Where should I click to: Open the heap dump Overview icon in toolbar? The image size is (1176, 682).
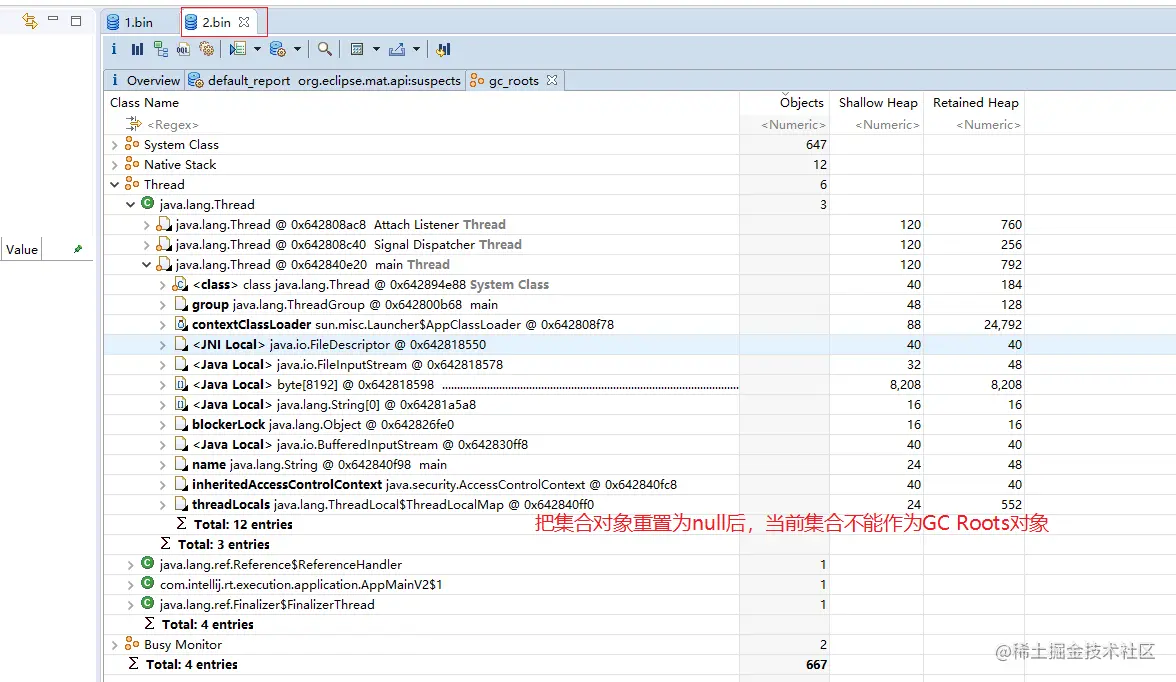coord(114,49)
